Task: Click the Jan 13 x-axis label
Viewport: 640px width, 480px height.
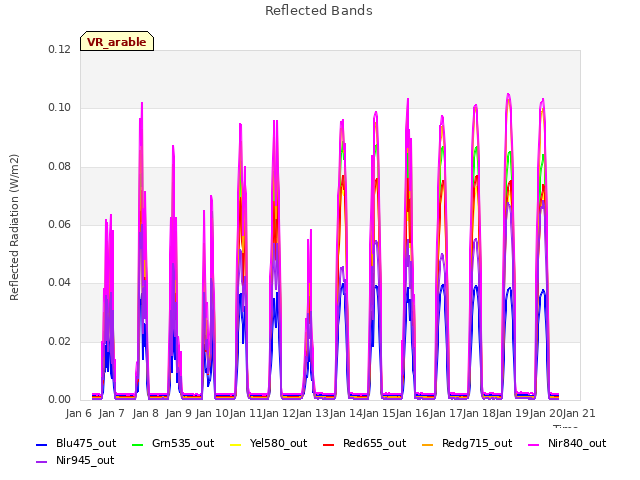Action: pos(312,413)
